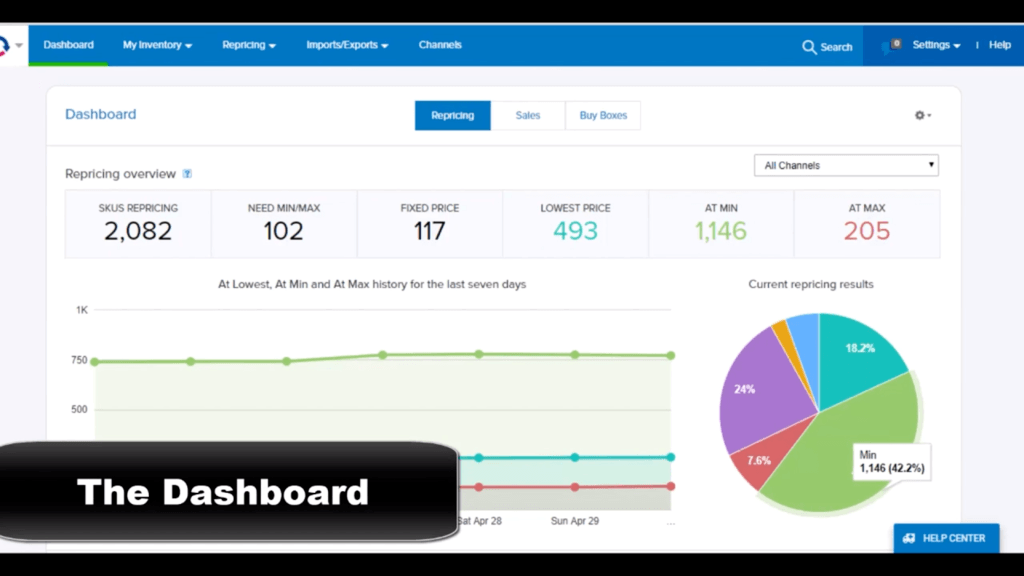Switch to the Sales tab
The image size is (1024, 576).
point(528,116)
